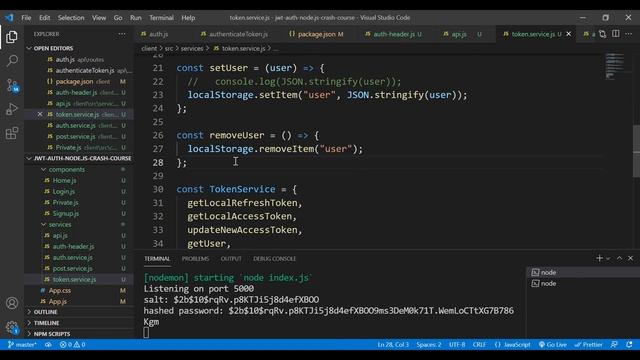Viewport: 640px width, 360px height.
Task: Open the Extensions view
Action: [x=12, y=133]
